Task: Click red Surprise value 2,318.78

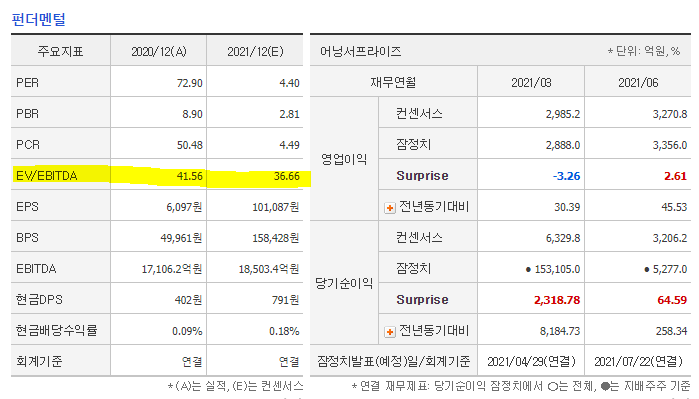Action: pyautogui.click(x=557, y=300)
